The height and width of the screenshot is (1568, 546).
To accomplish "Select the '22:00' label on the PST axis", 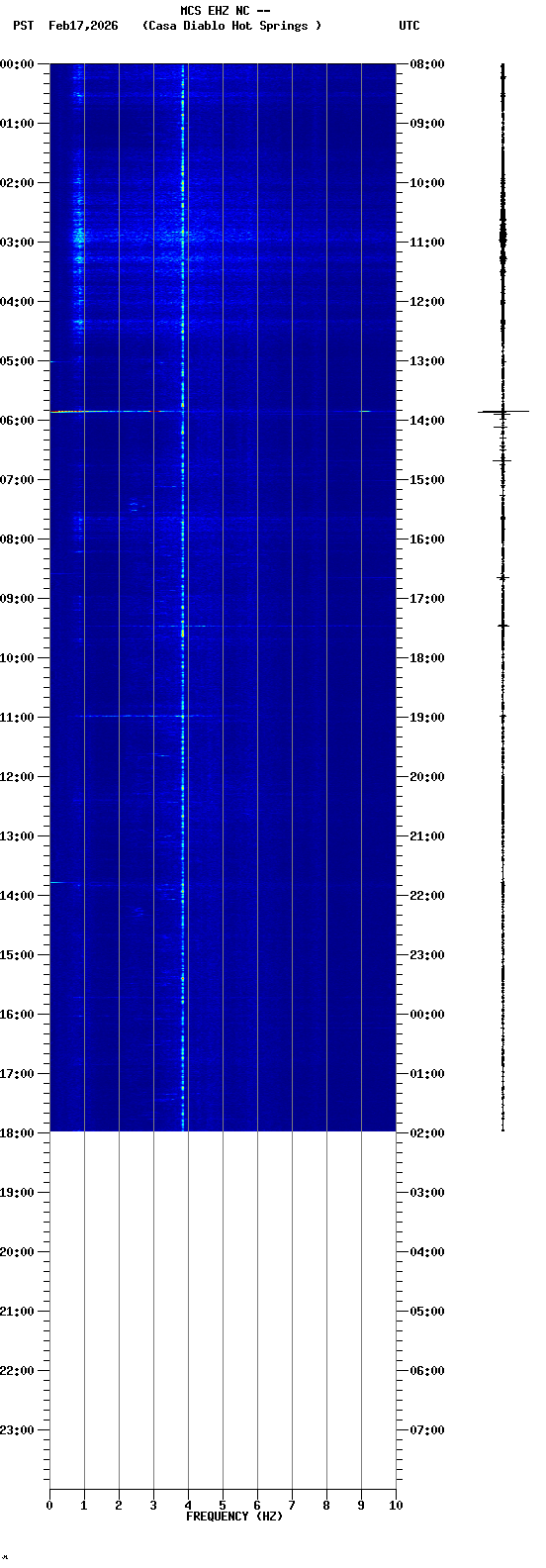I will [18, 1370].
